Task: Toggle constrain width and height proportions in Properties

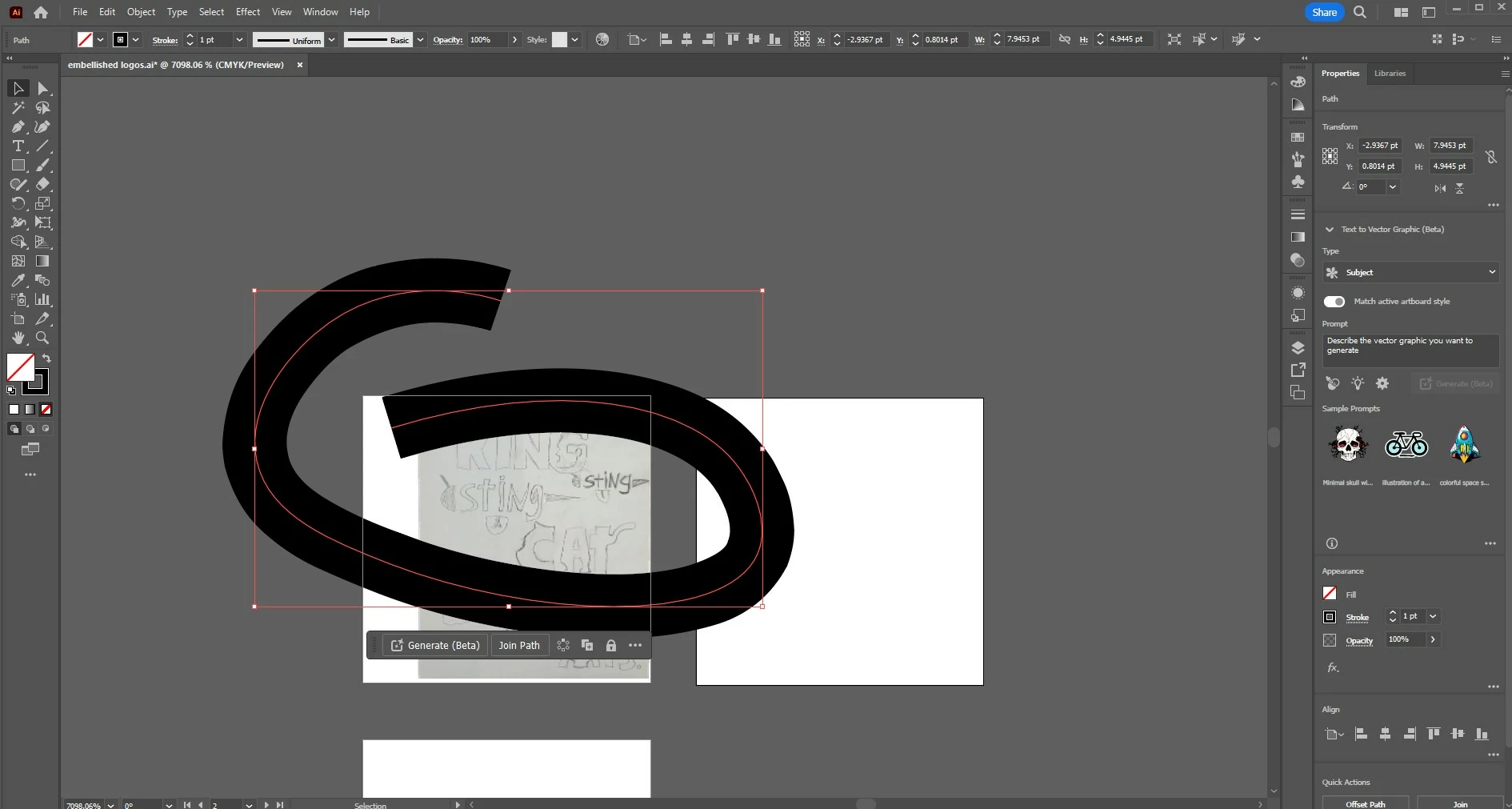Action: coord(1491,157)
